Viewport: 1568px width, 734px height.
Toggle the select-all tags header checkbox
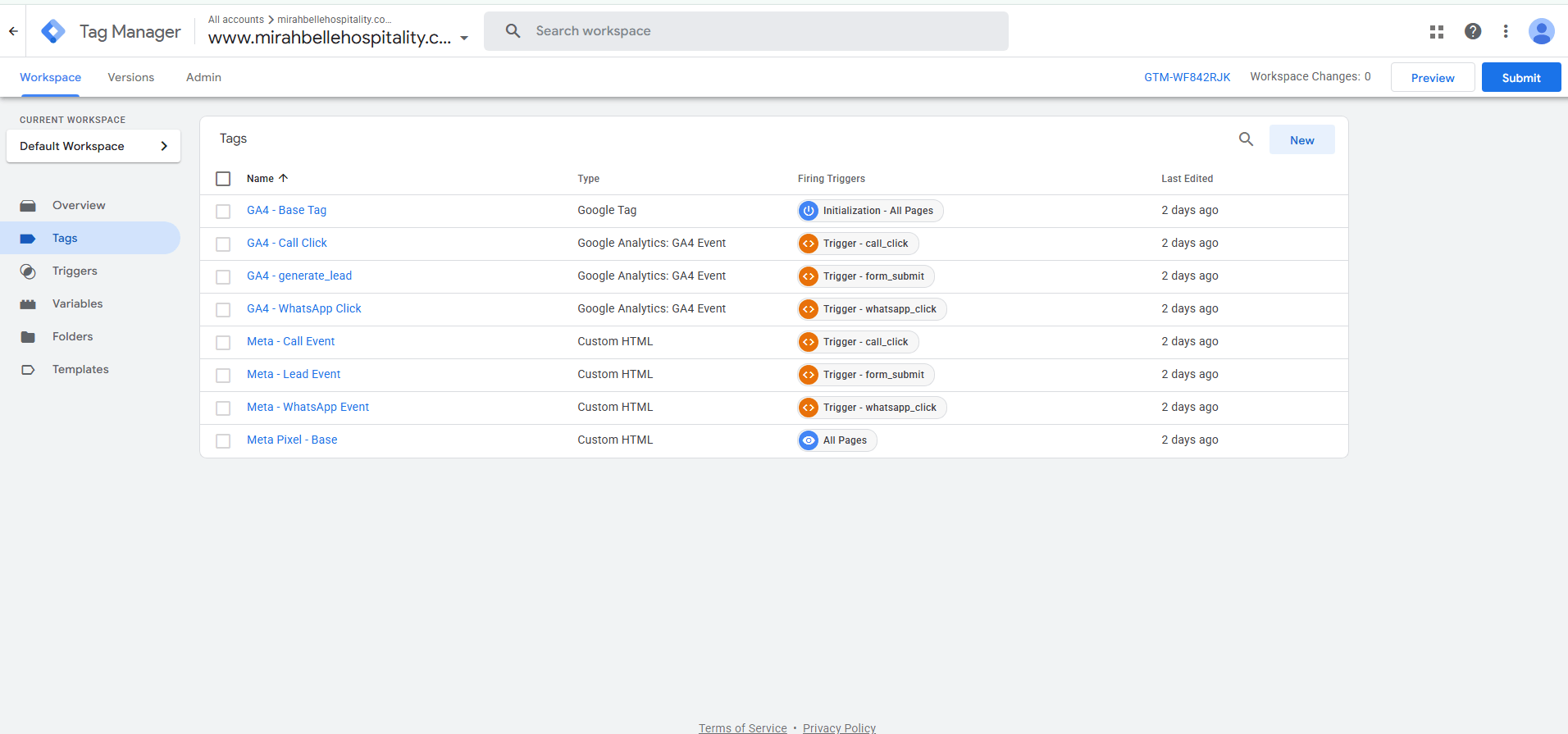point(223,179)
